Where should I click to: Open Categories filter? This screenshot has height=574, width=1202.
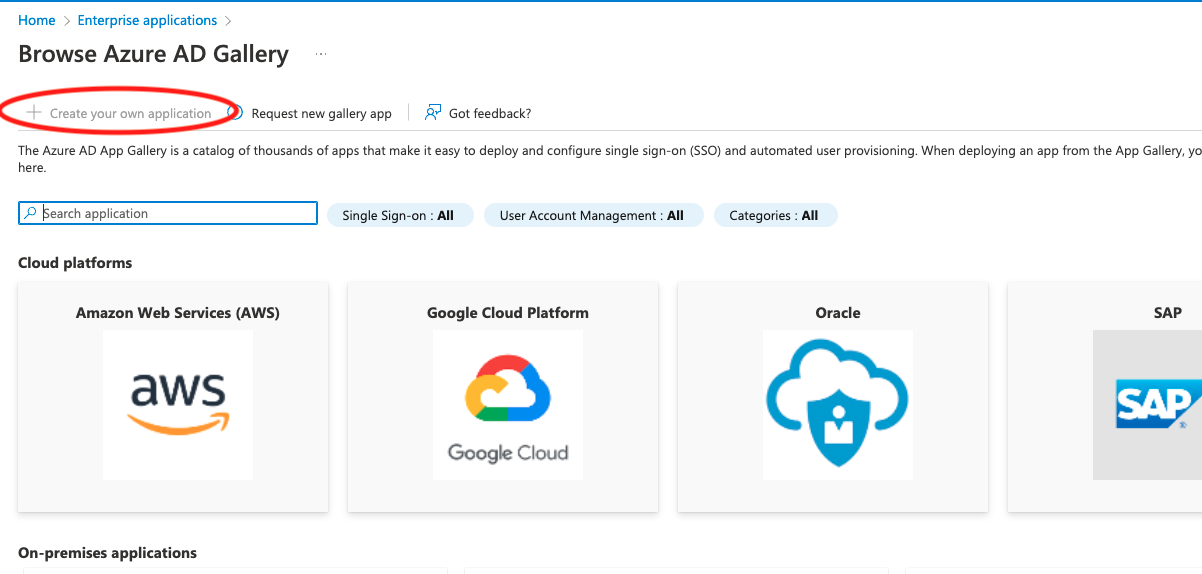774,215
